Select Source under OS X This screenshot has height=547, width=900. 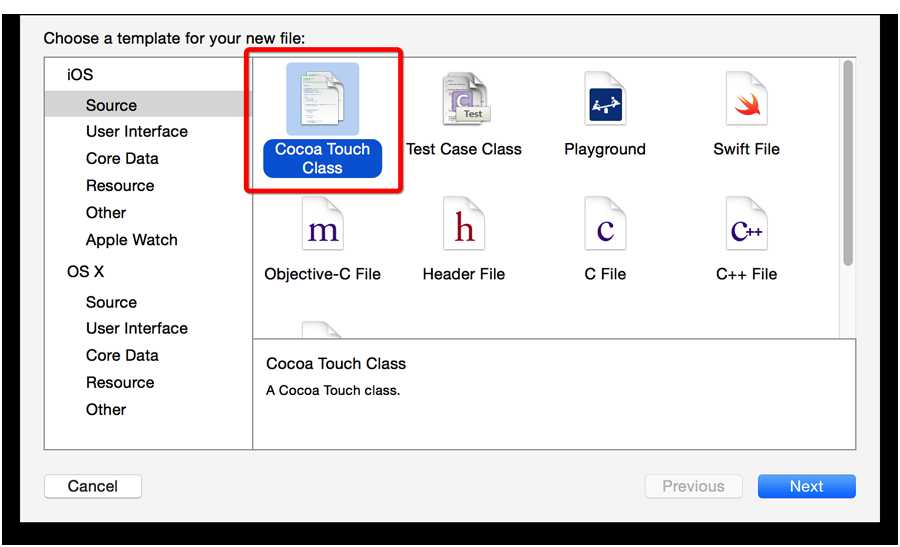[x=111, y=302]
